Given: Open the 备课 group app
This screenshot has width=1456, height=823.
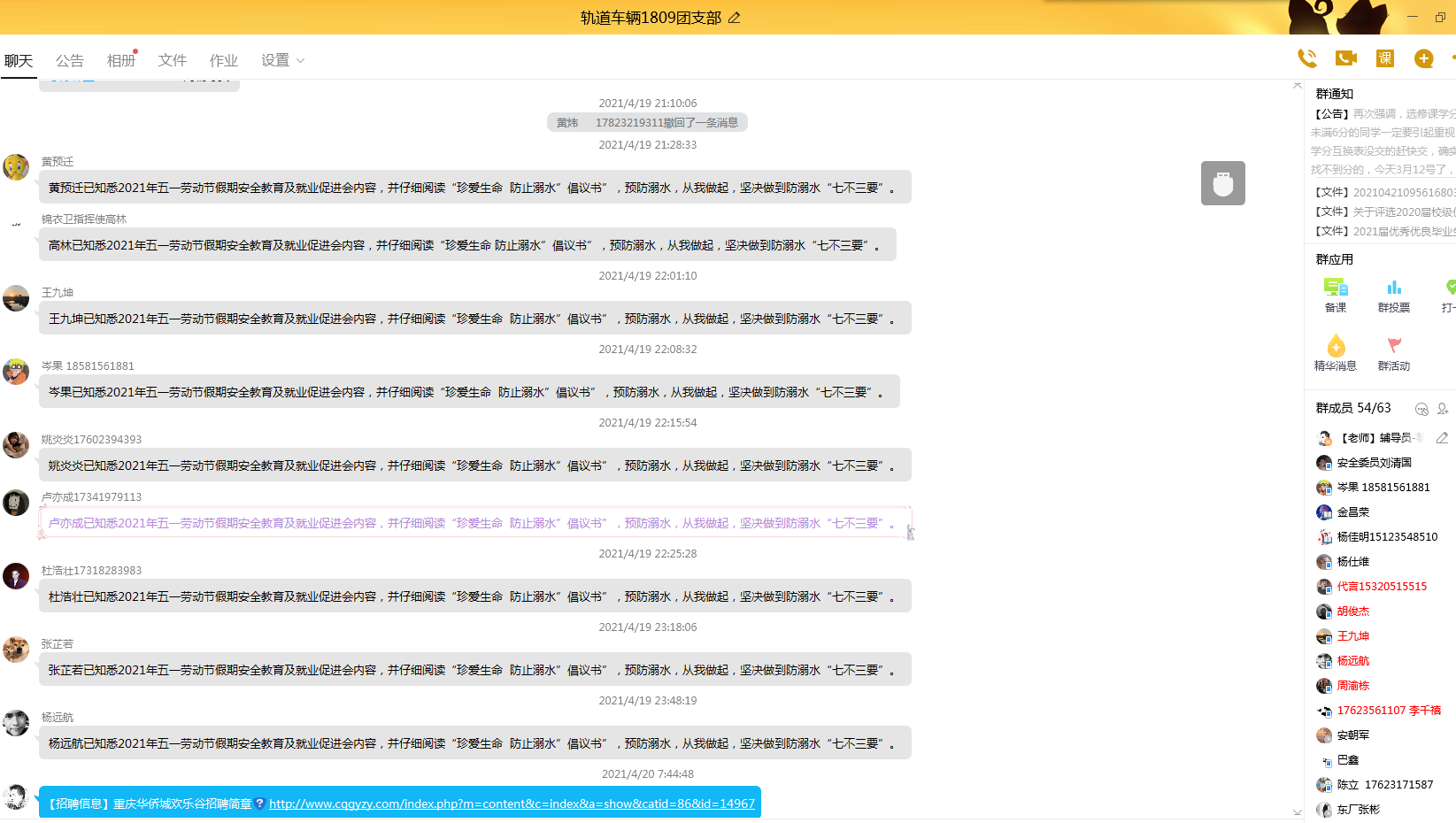Looking at the screenshot, I should coord(1335,295).
